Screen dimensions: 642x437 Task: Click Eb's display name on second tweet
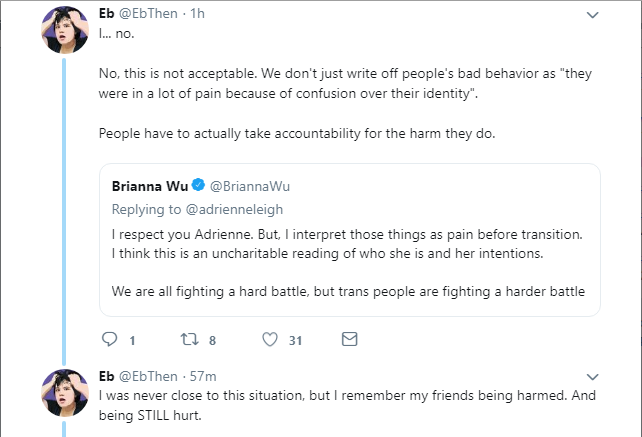(106, 376)
